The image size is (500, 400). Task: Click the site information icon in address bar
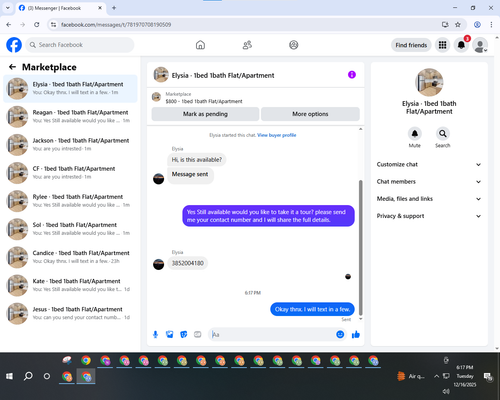coord(53,24)
